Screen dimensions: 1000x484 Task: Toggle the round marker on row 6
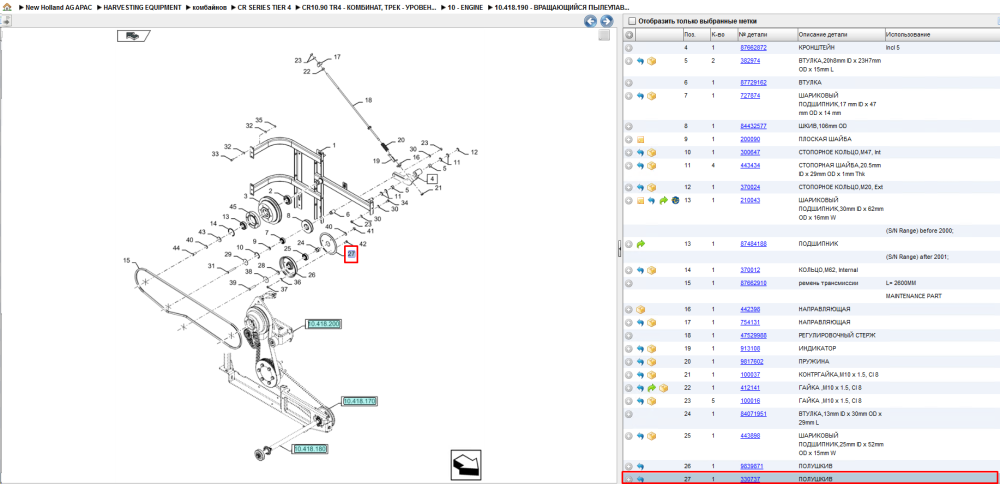629,83
